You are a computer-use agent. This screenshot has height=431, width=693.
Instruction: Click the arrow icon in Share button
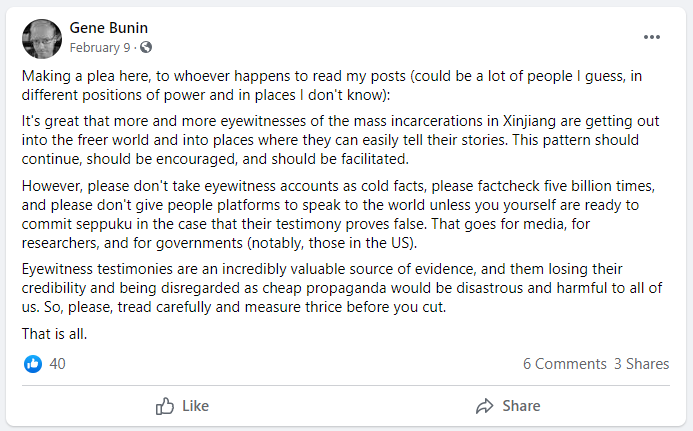485,406
